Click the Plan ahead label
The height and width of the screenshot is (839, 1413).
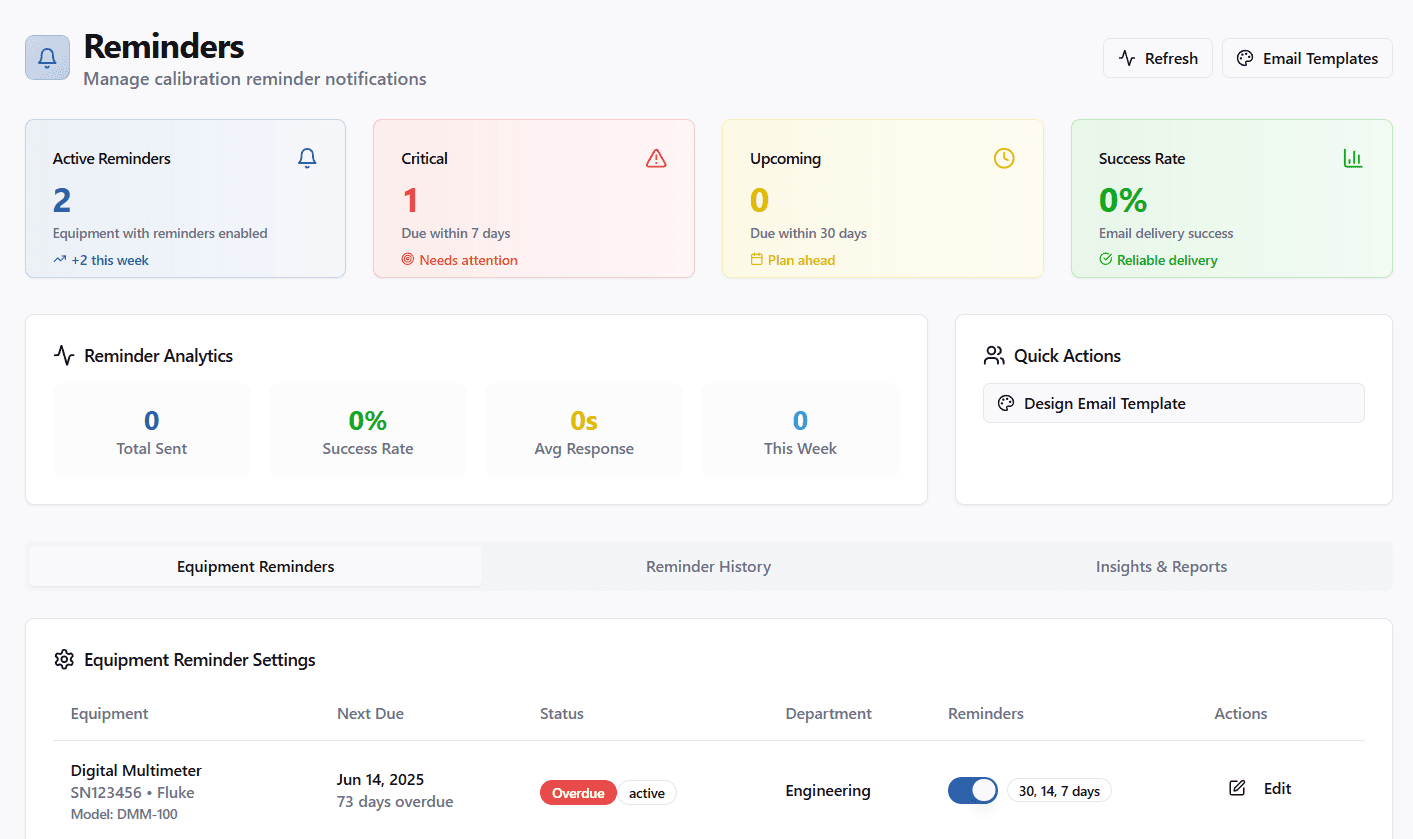801,260
